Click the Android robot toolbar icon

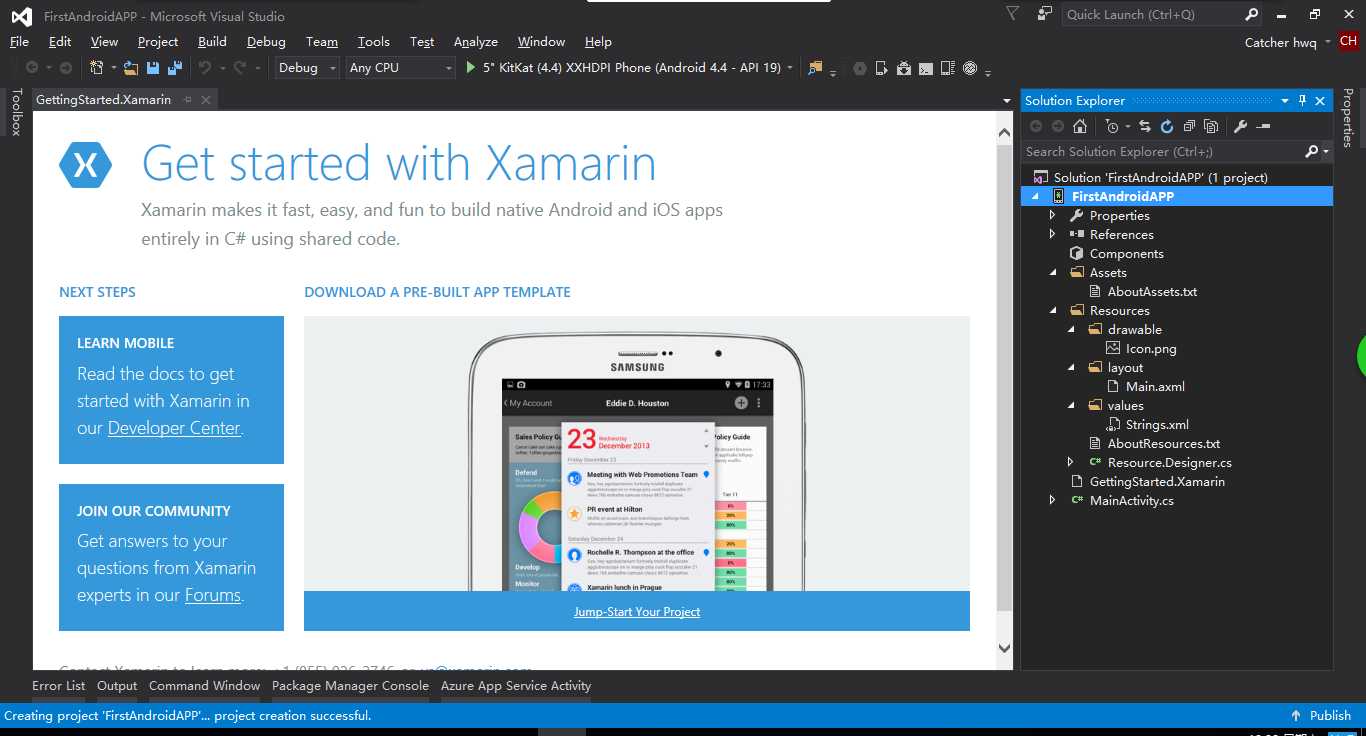pos(904,68)
